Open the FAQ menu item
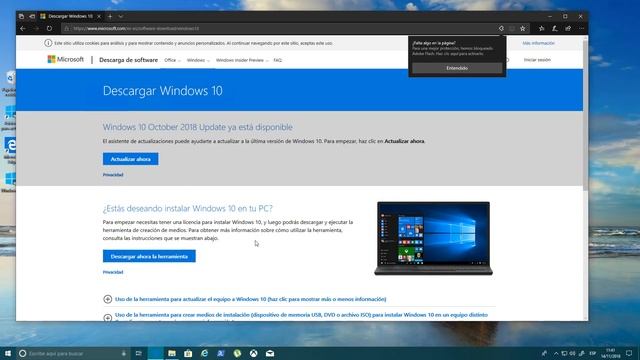 tap(278, 60)
